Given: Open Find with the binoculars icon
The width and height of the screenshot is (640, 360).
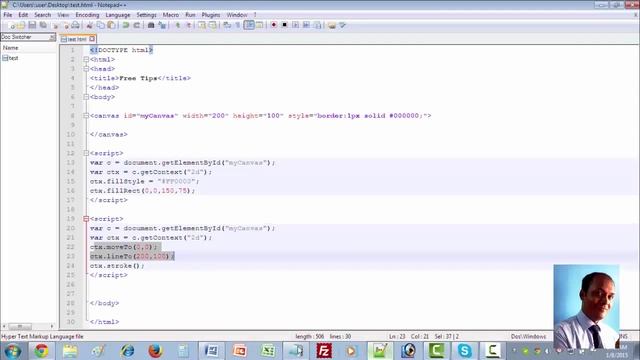Looking at the screenshot, I should click(151, 25).
